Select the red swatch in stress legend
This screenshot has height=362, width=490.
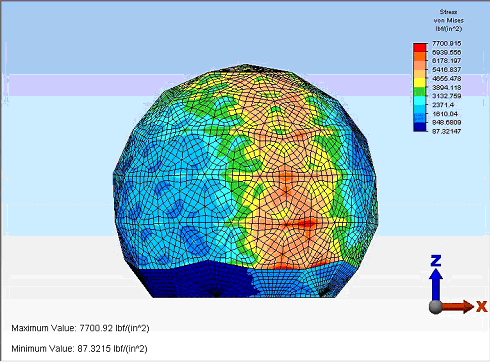tap(420, 47)
